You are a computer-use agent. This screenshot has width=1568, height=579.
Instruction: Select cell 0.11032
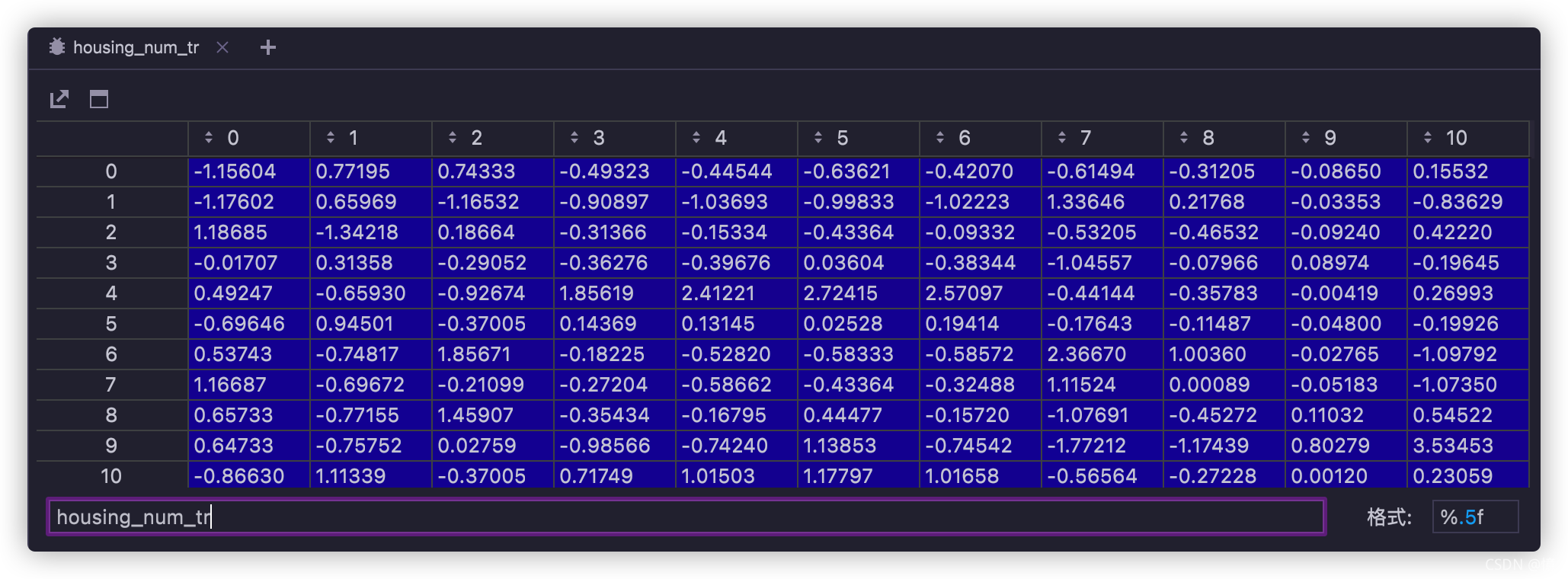pos(1346,415)
